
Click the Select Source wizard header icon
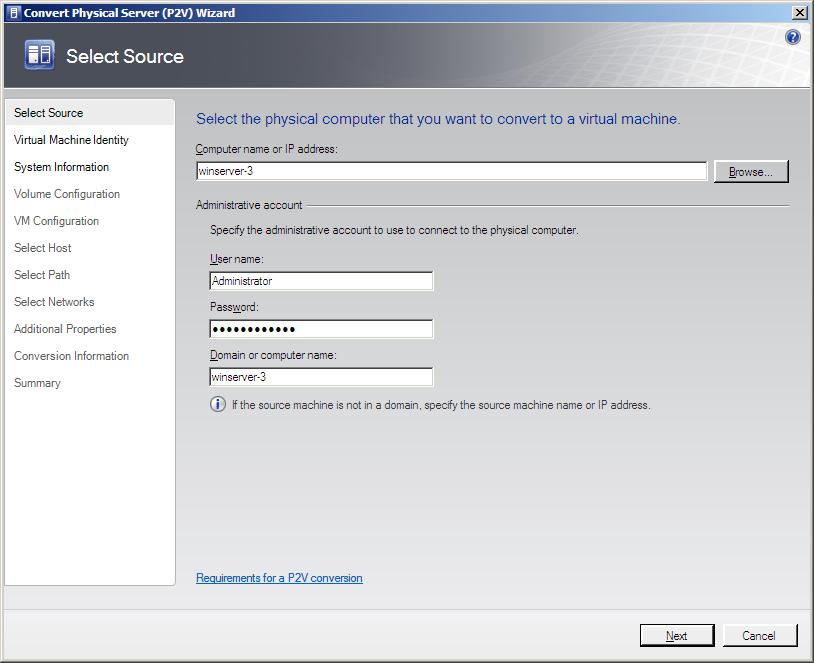coord(40,56)
